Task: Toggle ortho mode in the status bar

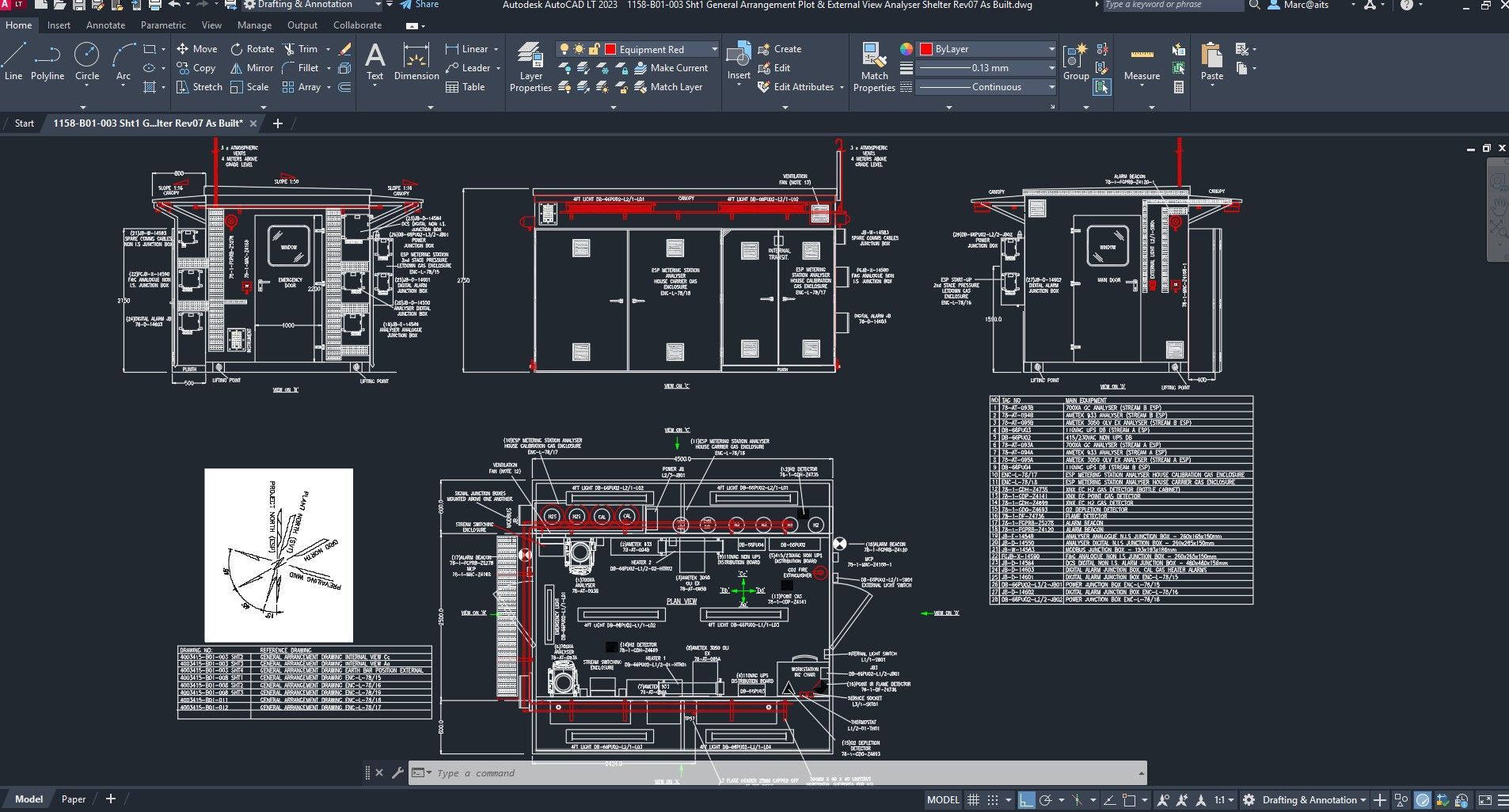Action: [1027, 799]
